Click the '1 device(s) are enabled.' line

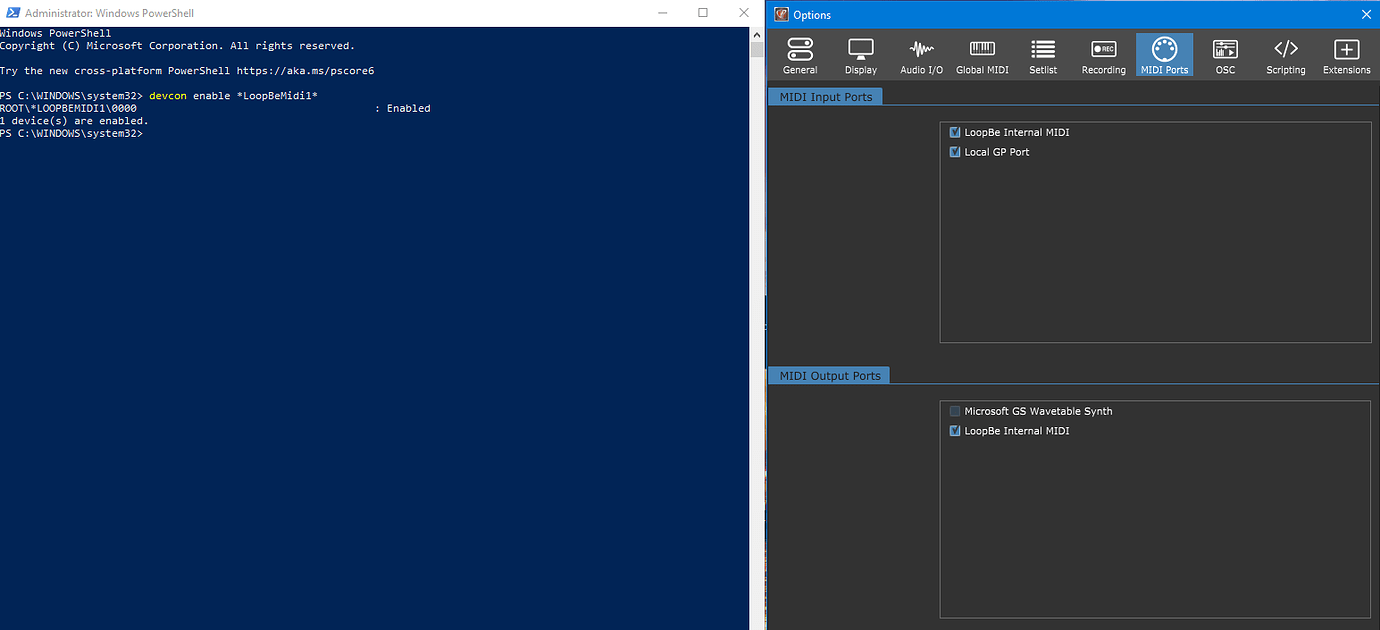click(74, 121)
